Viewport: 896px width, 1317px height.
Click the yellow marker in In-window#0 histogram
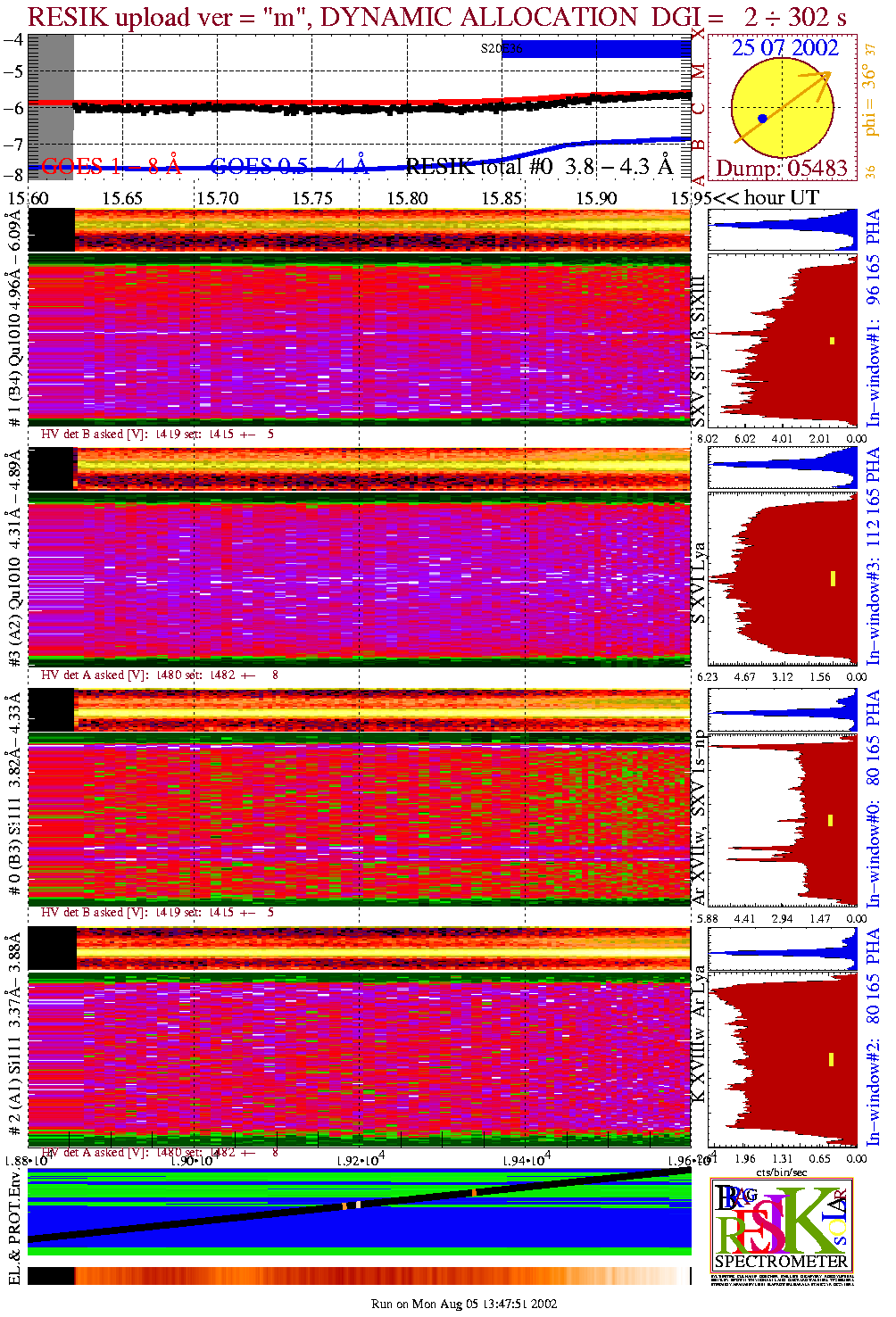tap(830, 820)
